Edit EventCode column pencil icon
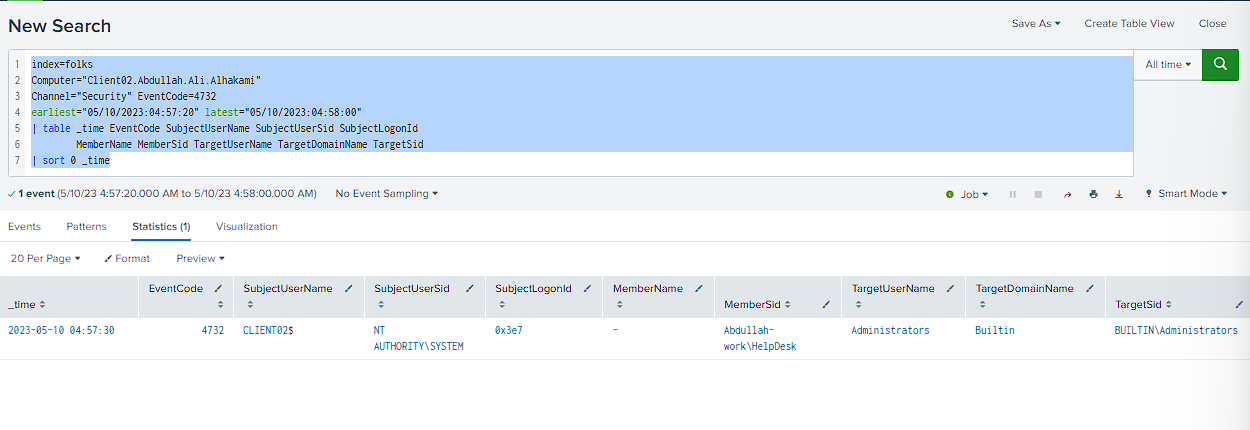1250x430 pixels. [x=219, y=288]
